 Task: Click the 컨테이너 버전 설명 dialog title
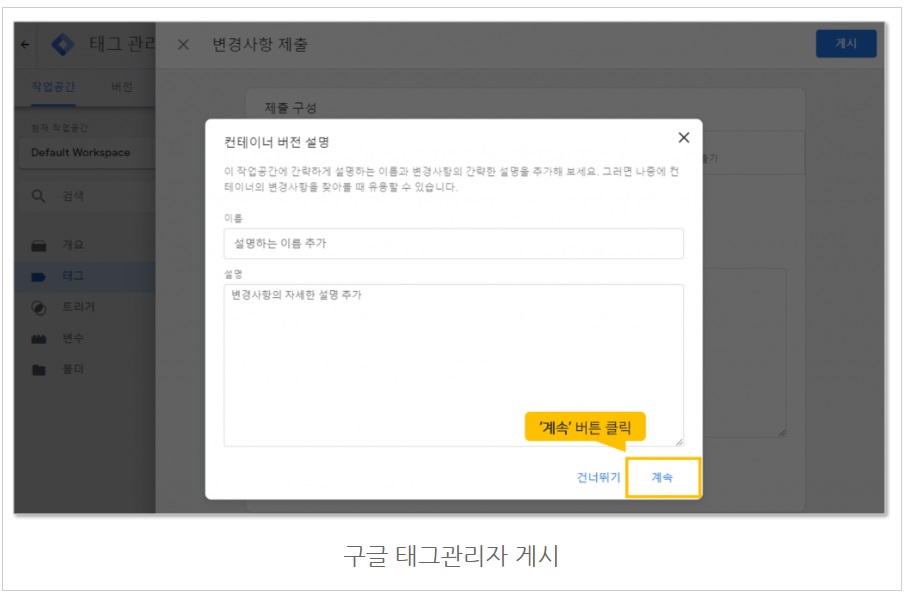277,142
